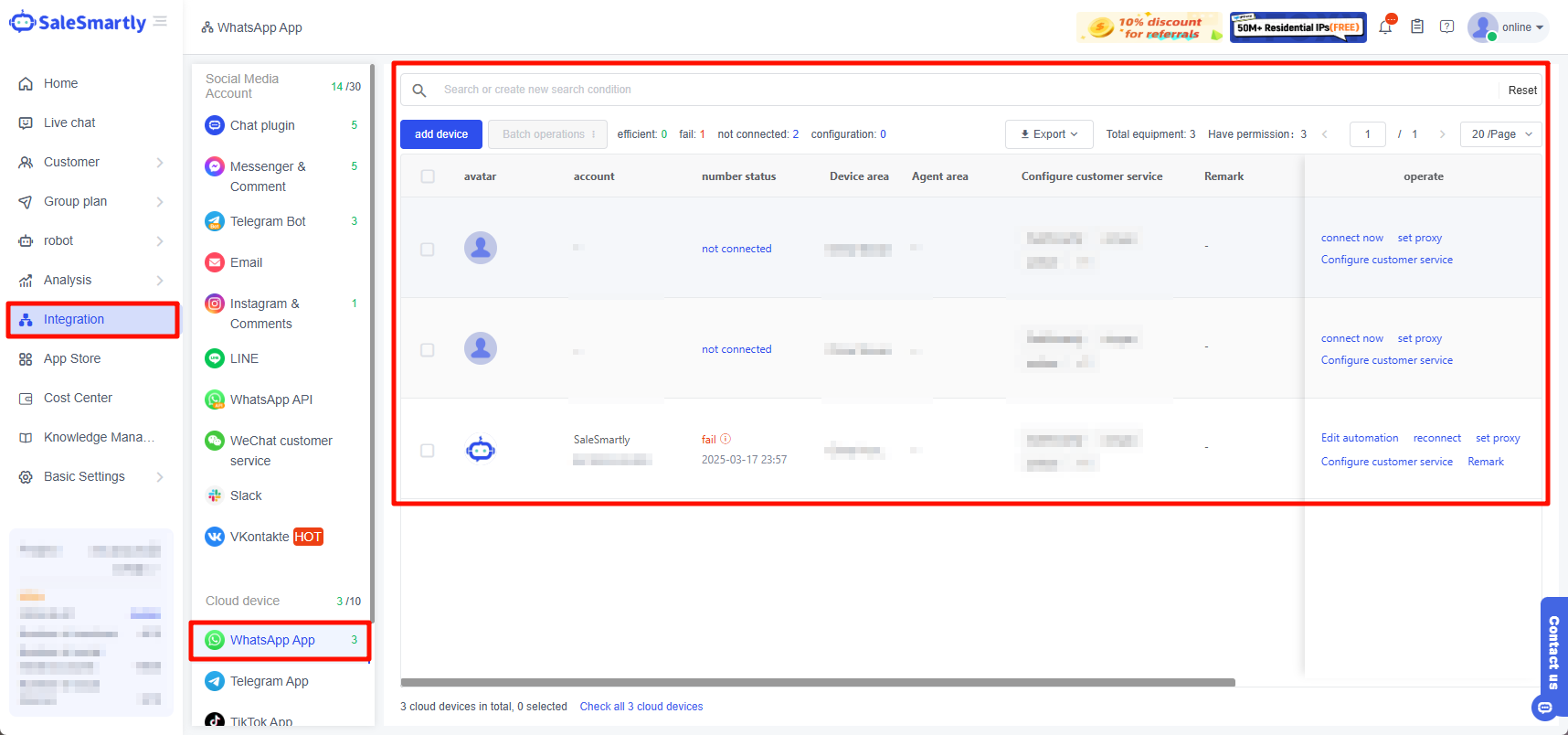Click the VKontakte icon
1568x735 pixels.
pyautogui.click(x=215, y=537)
